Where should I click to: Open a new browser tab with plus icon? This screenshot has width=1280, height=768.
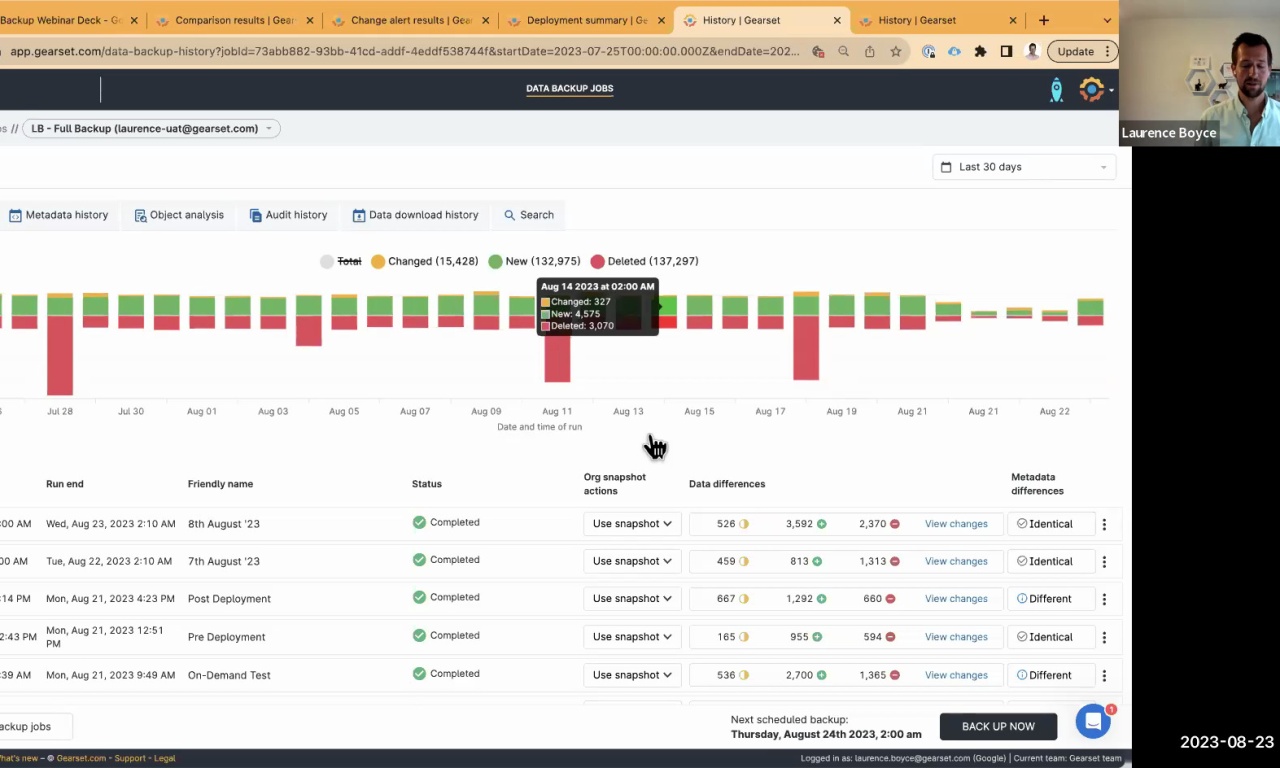click(x=1043, y=20)
